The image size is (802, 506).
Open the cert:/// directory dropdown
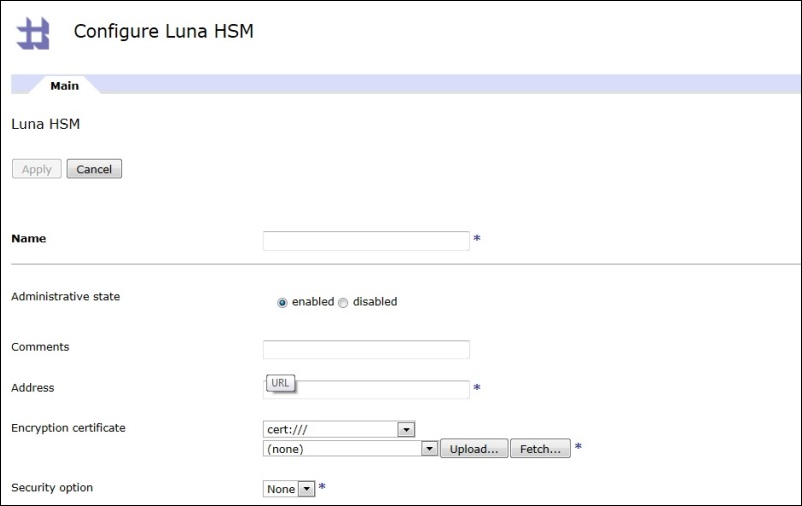pos(339,429)
